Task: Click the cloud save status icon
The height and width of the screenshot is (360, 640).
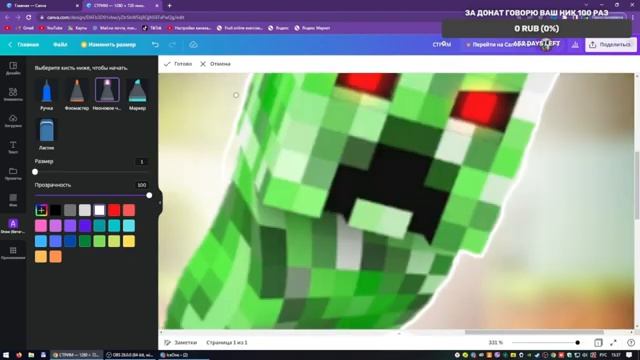Action: point(193,44)
